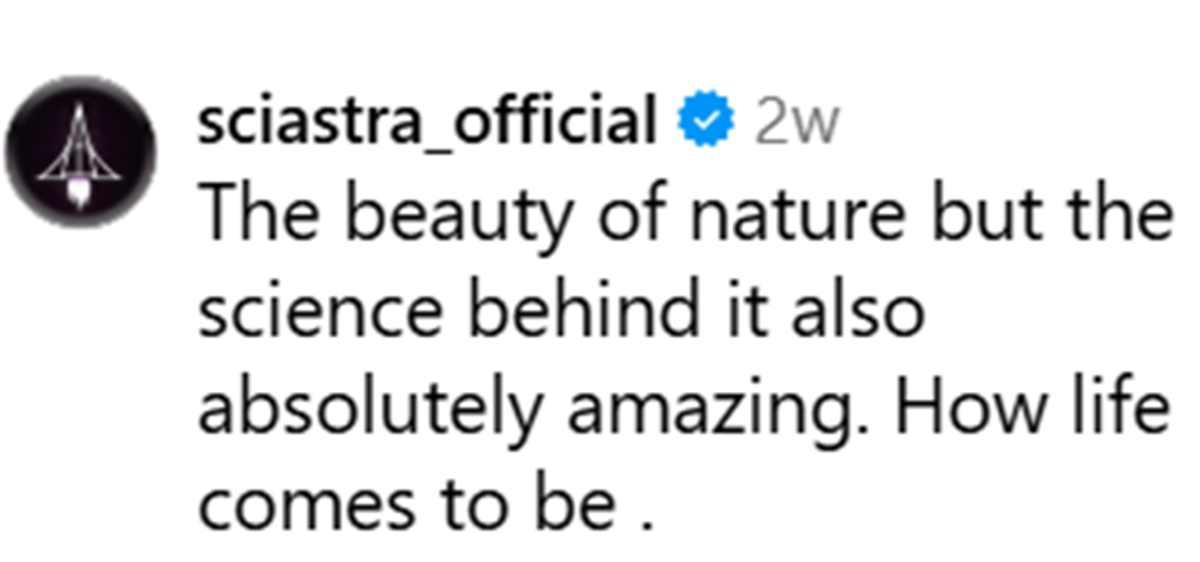Click the rocket logo avatar
The height and width of the screenshot is (562, 1200).
pos(81,152)
